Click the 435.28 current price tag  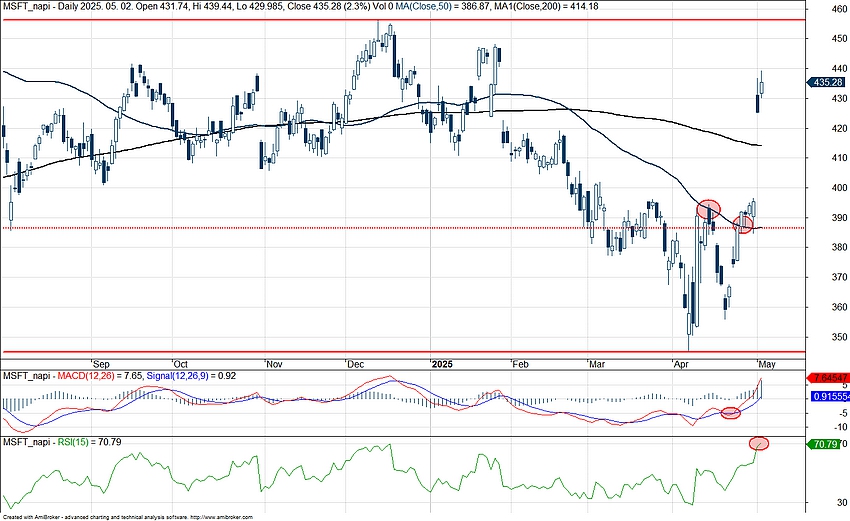pos(826,82)
